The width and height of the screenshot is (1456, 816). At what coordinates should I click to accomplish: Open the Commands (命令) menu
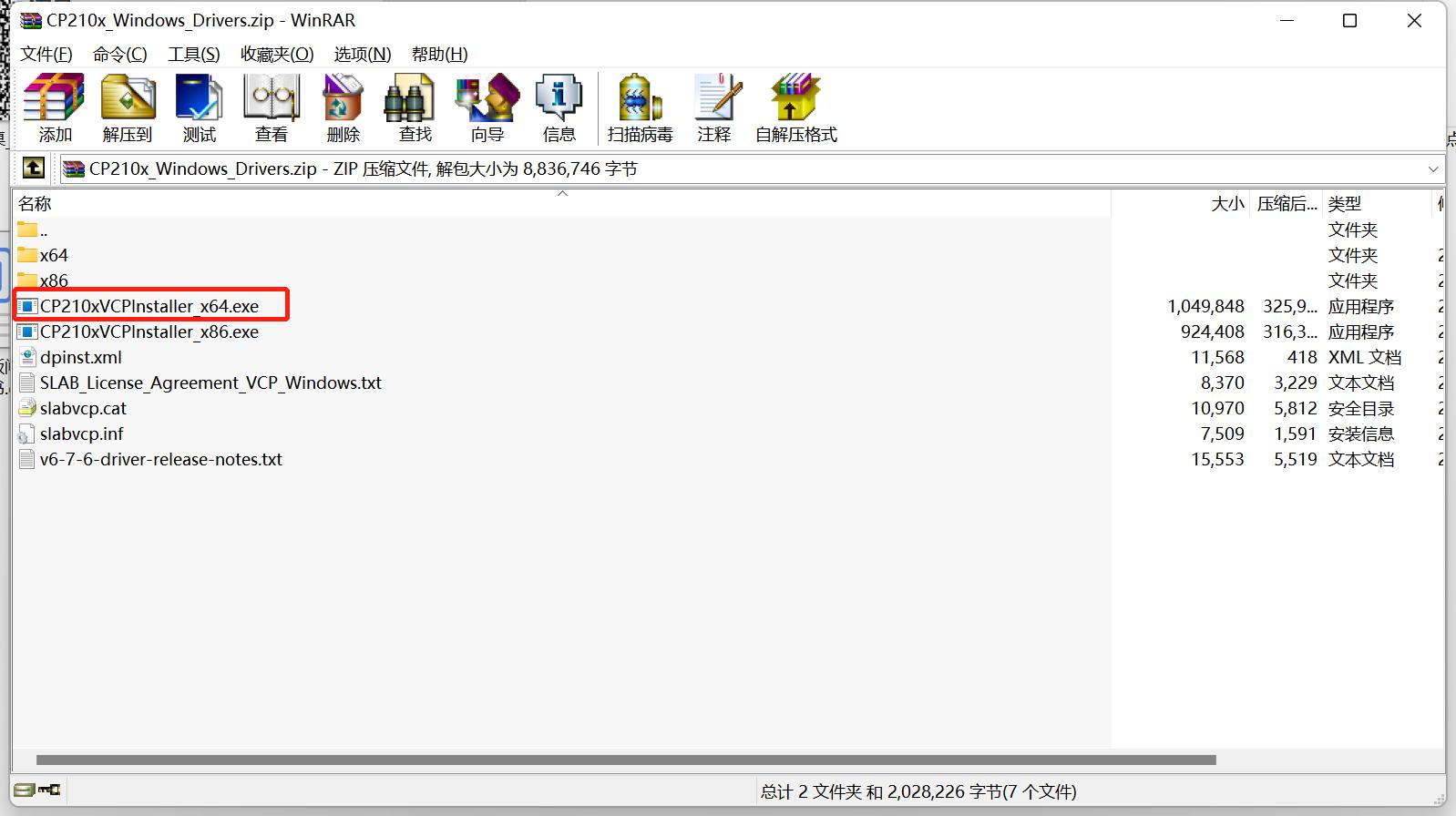(120, 55)
